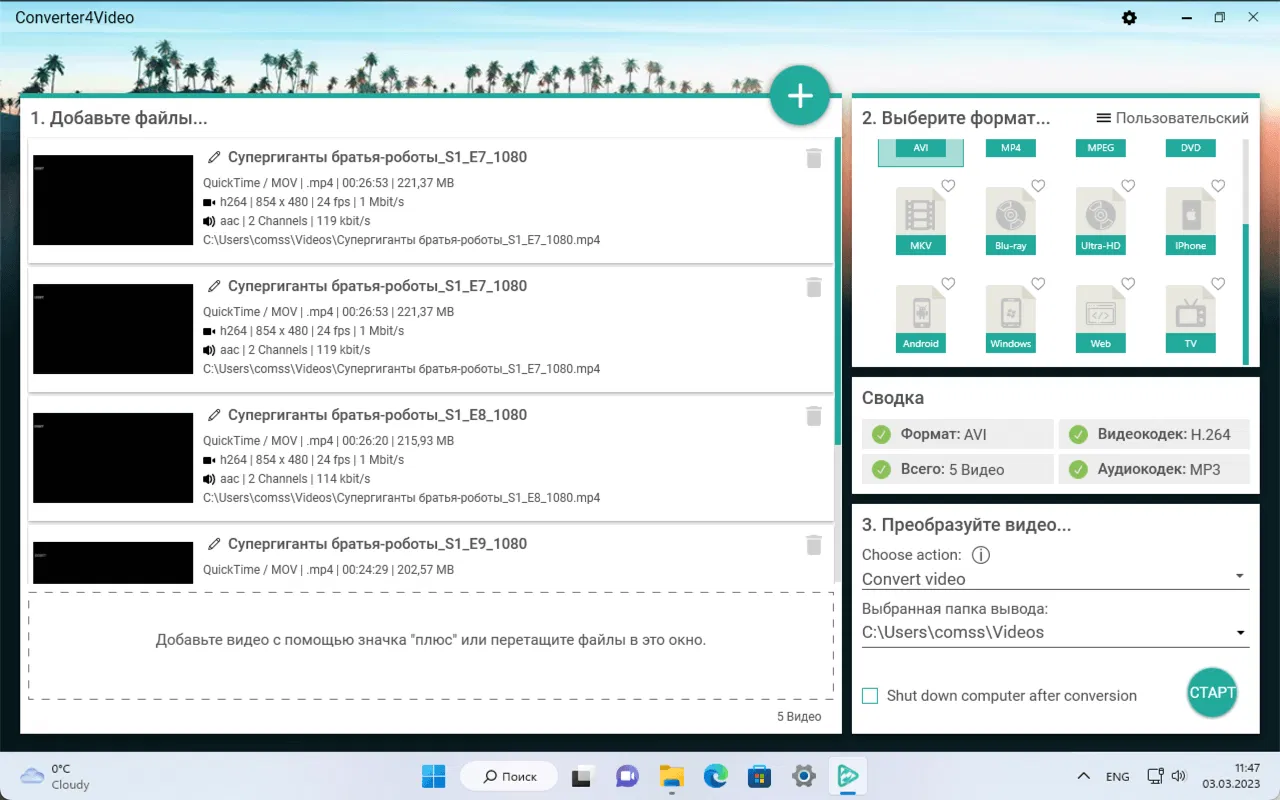
Task: Delete the S1_E8_1080 video with trash icon
Action: click(x=814, y=416)
